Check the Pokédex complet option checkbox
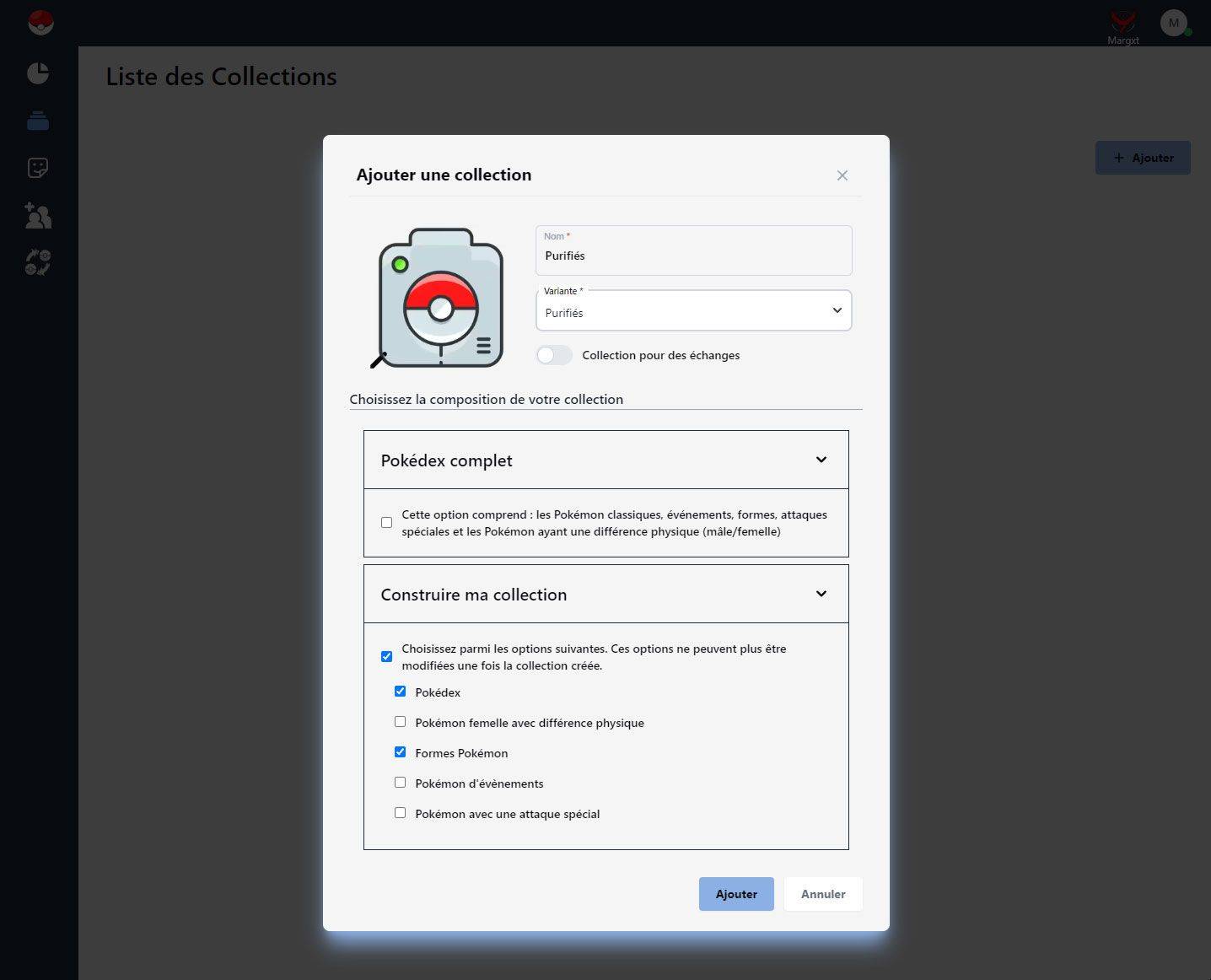This screenshot has width=1211, height=980. point(386,523)
